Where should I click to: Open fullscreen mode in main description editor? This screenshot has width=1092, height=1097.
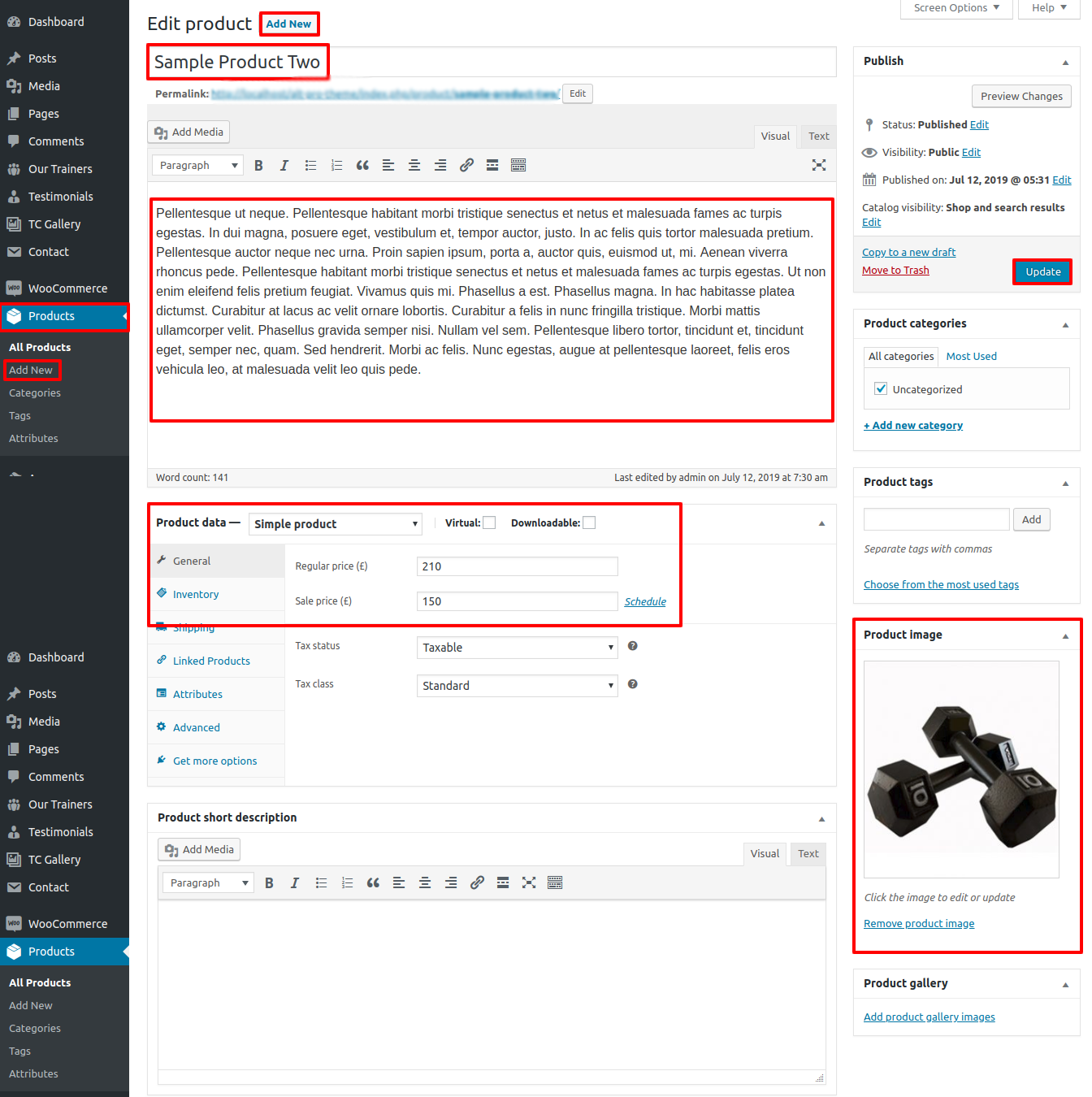[818, 166]
